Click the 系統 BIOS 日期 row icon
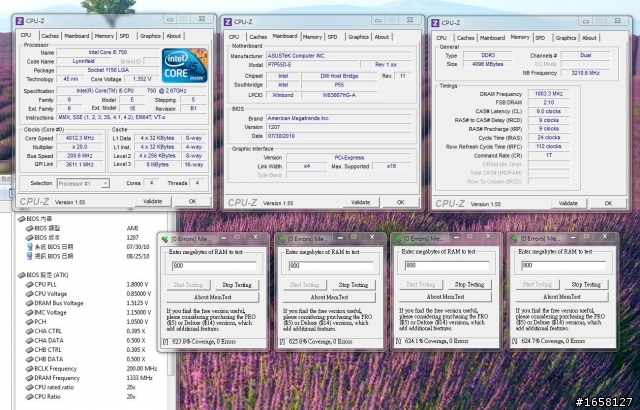Image resolution: width=640 pixels, height=410 pixels. coord(29,247)
